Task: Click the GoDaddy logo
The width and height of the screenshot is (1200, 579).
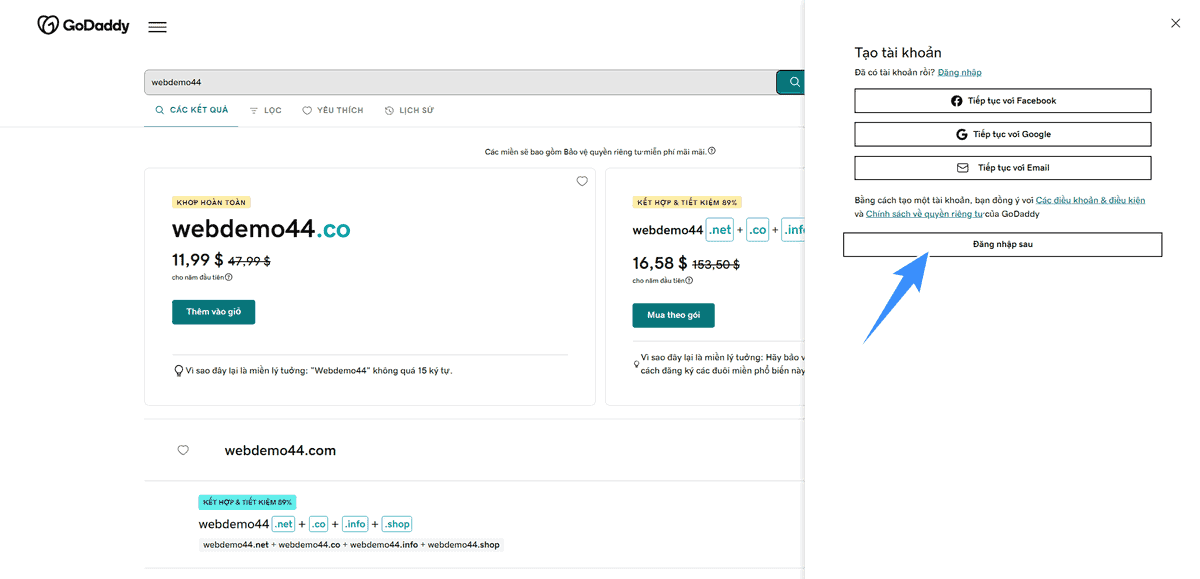Action: (x=83, y=25)
